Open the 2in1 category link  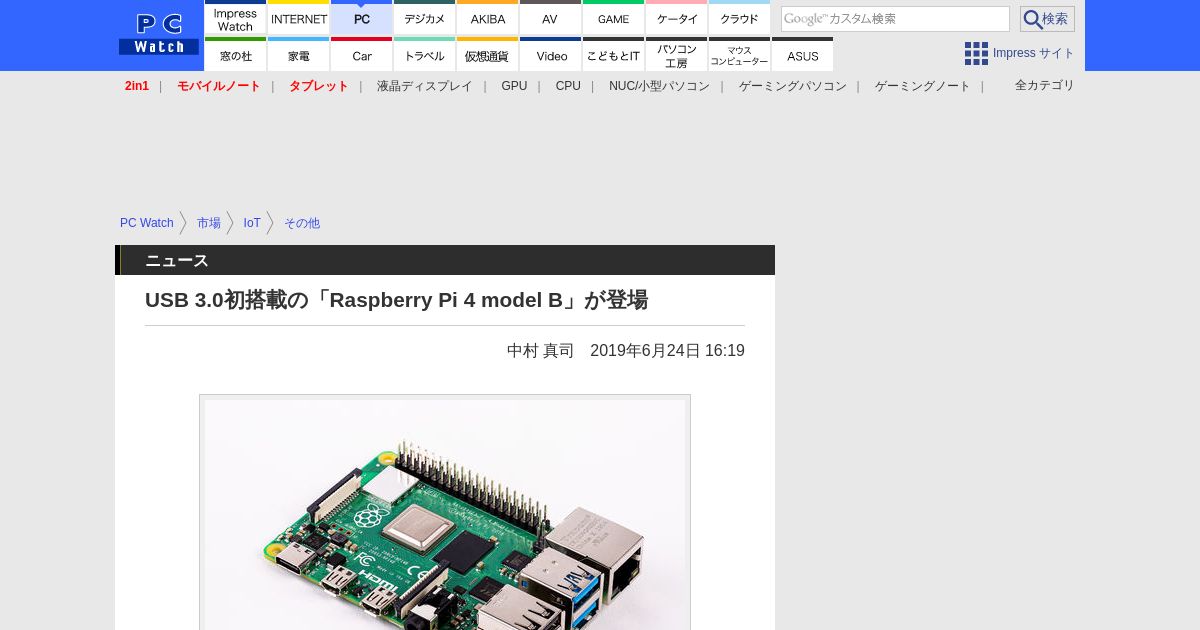[x=137, y=86]
